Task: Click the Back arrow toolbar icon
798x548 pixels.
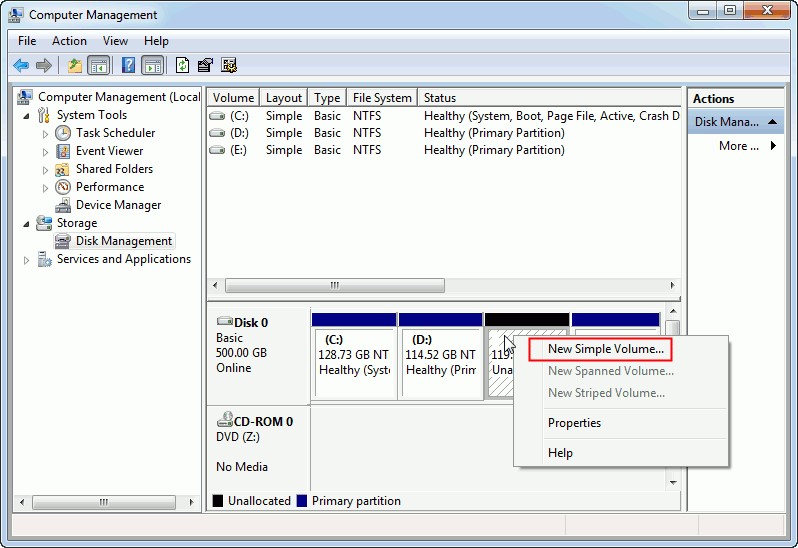Action: [x=21, y=66]
